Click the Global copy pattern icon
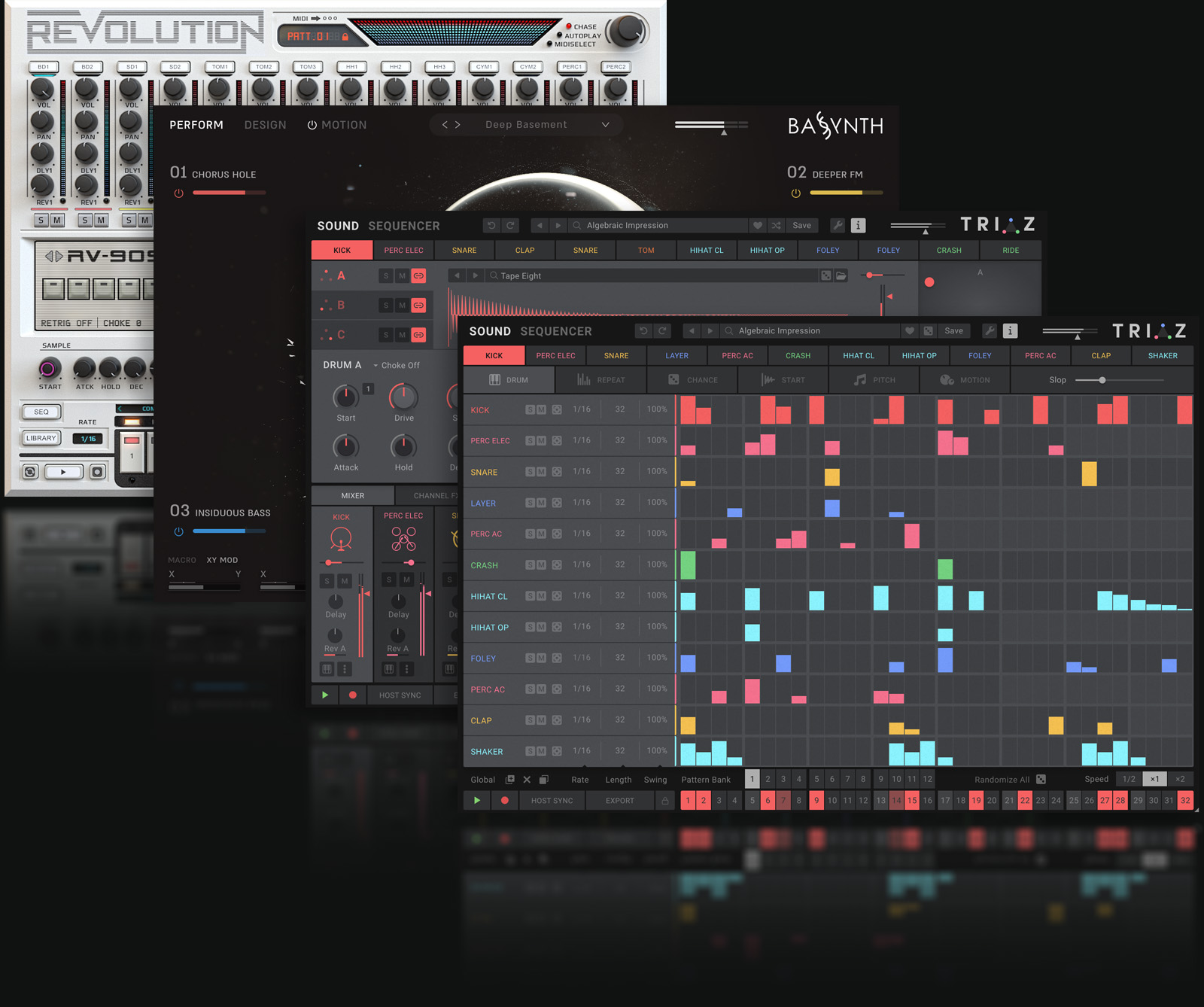 (544, 779)
